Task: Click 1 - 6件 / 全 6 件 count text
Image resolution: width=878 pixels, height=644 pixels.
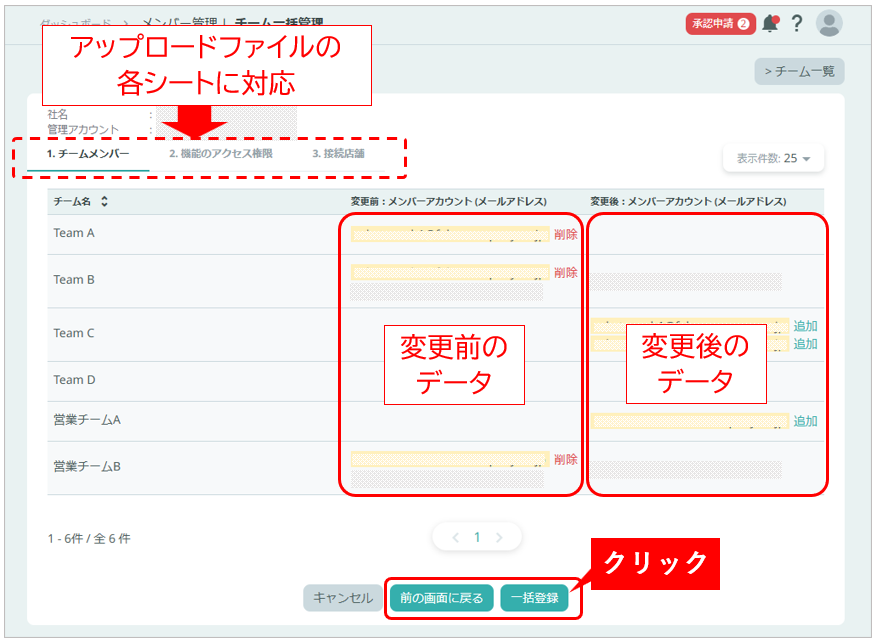Action: pos(89,539)
